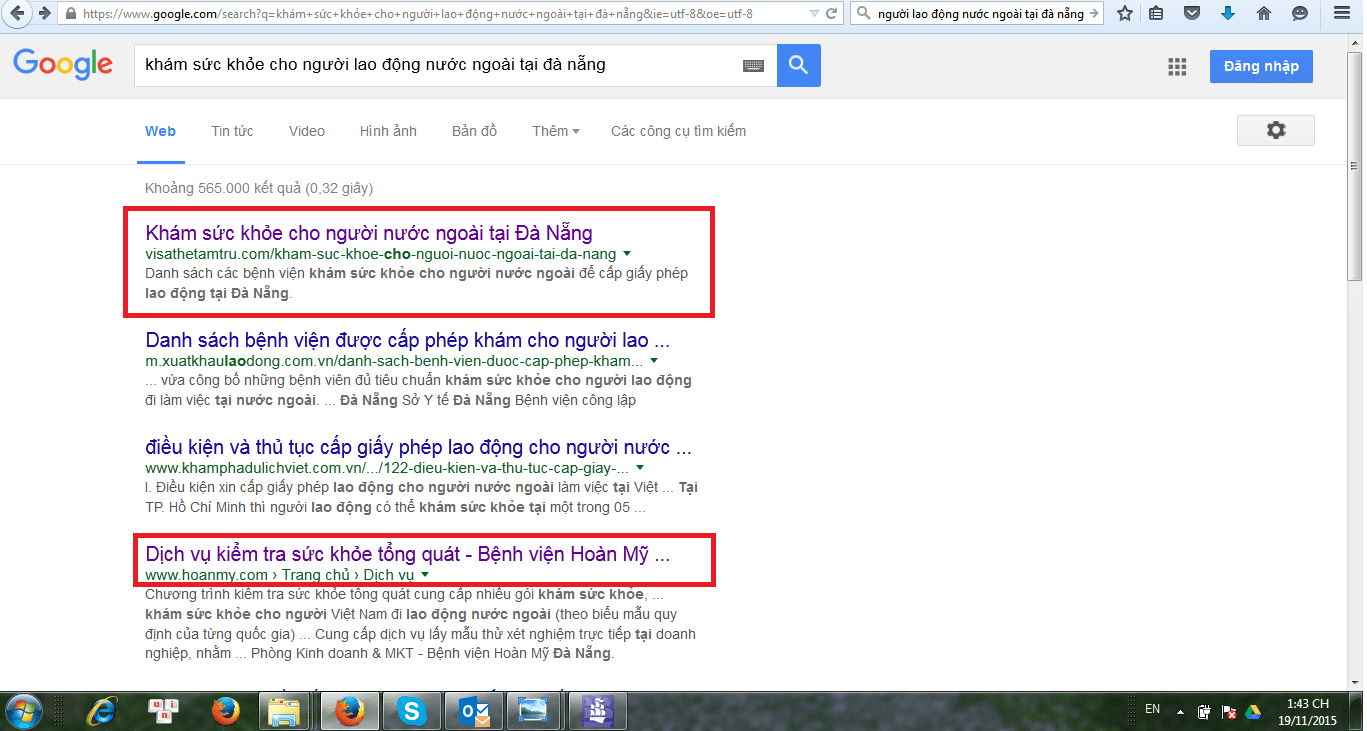Switch to the Video tab

(307, 131)
